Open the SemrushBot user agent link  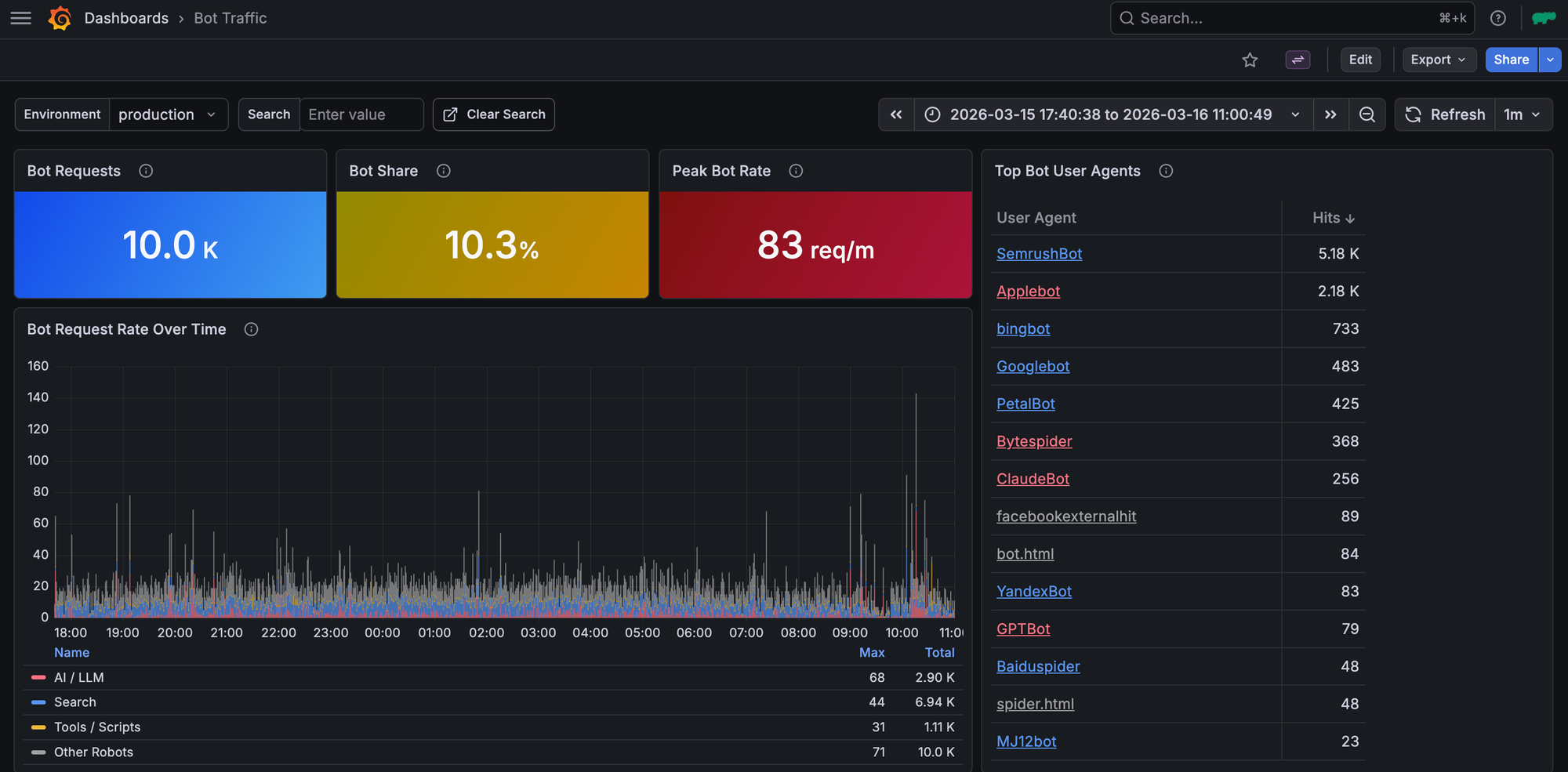click(x=1039, y=254)
